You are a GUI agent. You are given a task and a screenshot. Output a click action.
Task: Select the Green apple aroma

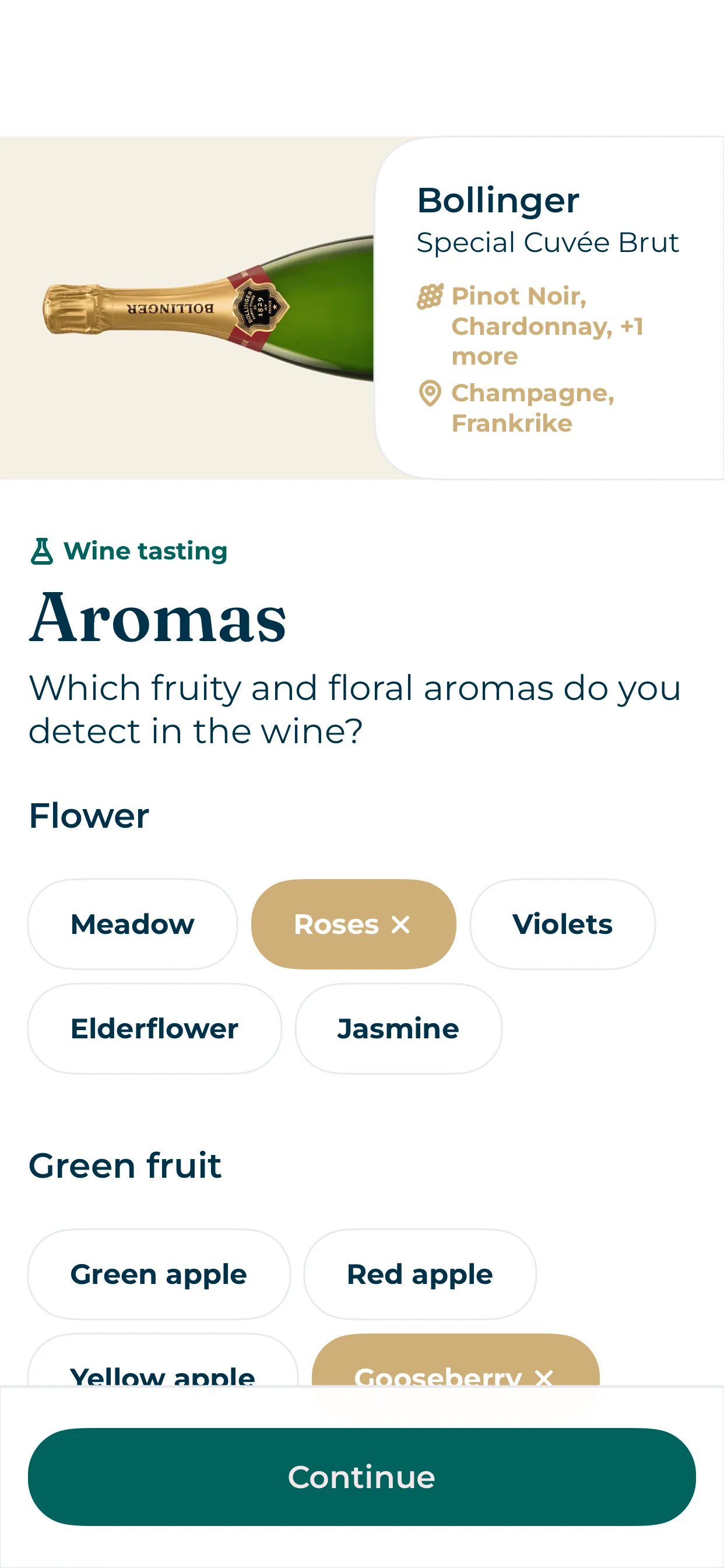tap(157, 1275)
